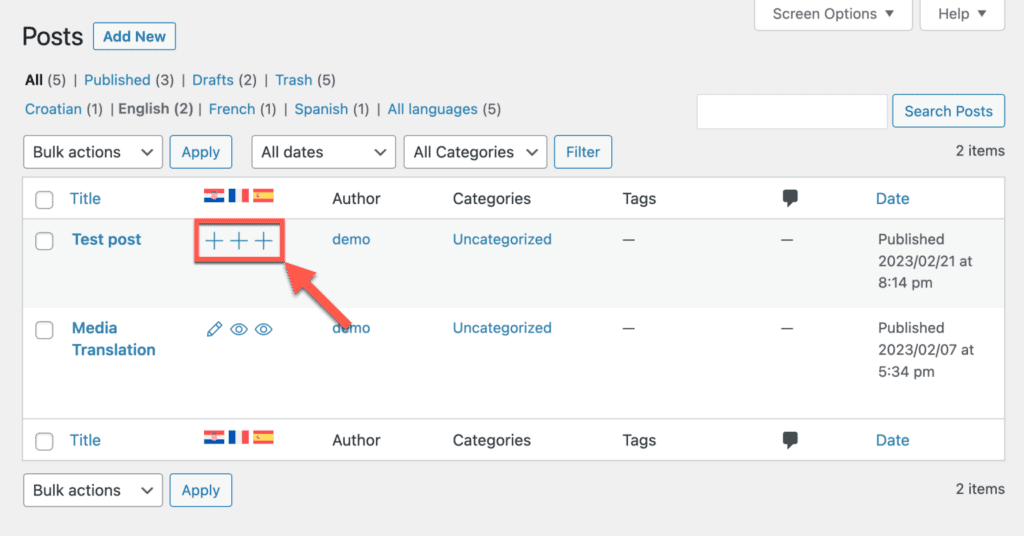Show posts in All languages
1024x536 pixels.
[x=432, y=109]
